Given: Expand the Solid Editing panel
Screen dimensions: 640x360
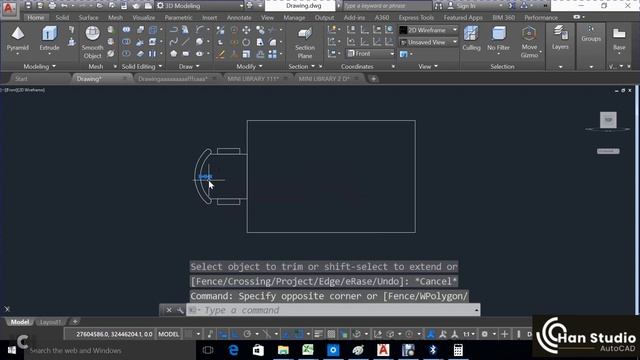Looking at the screenshot, I should tap(142, 66).
